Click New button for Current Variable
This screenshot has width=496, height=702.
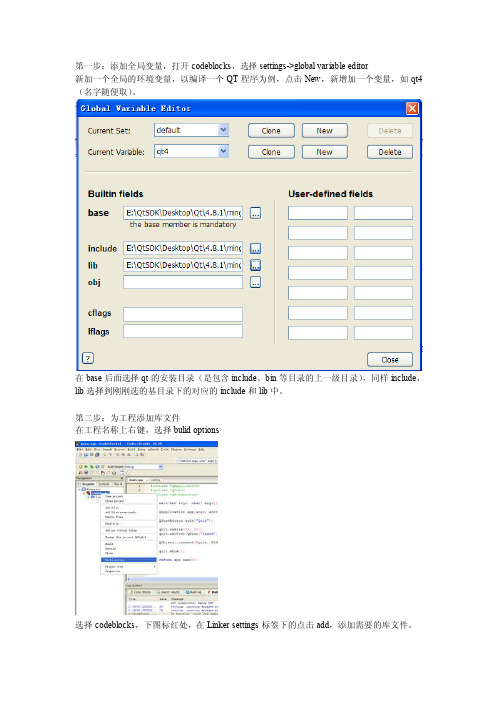pyautogui.click(x=325, y=152)
